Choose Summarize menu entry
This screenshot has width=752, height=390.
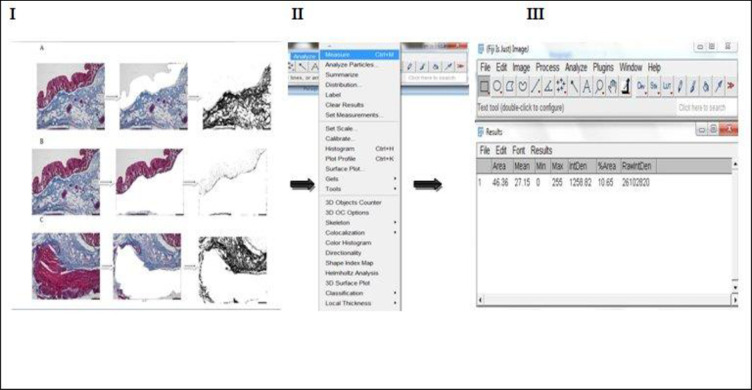pos(360,75)
